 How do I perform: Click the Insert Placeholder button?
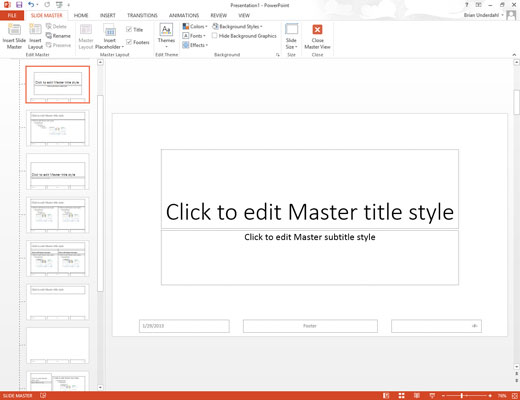pyautogui.click(x=110, y=37)
